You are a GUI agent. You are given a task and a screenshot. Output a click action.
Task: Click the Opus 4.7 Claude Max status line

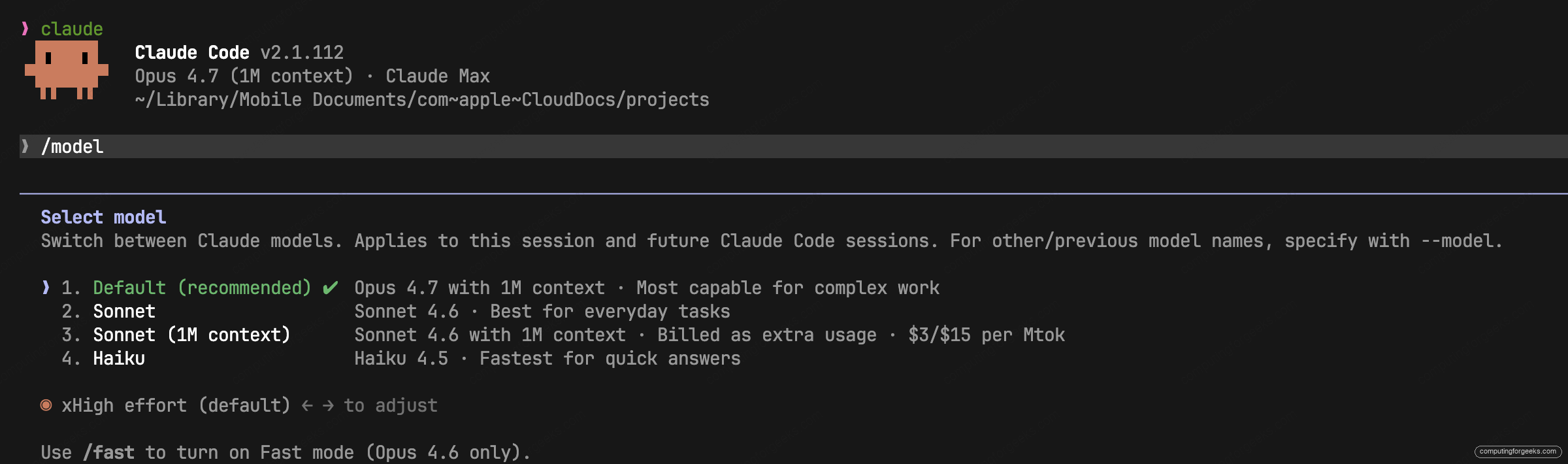click(x=312, y=76)
